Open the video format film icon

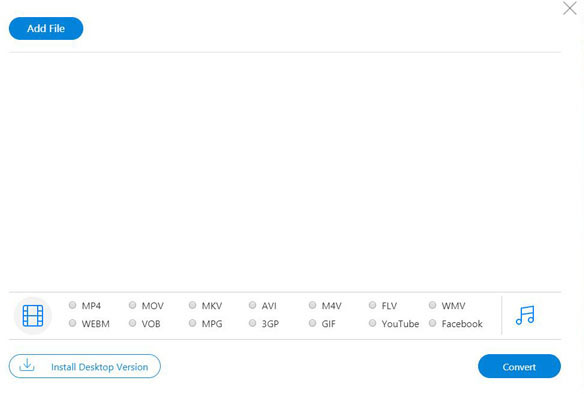tap(33, 315)
